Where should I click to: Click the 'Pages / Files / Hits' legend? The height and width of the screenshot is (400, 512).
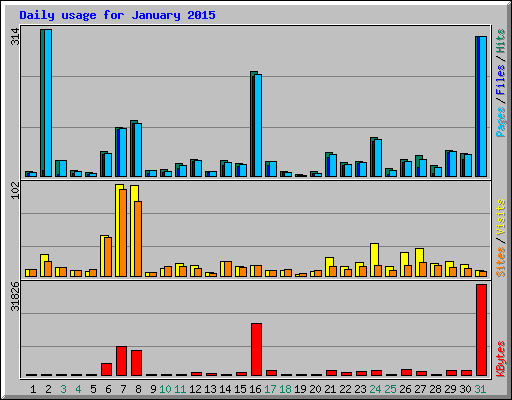[500, 83]
